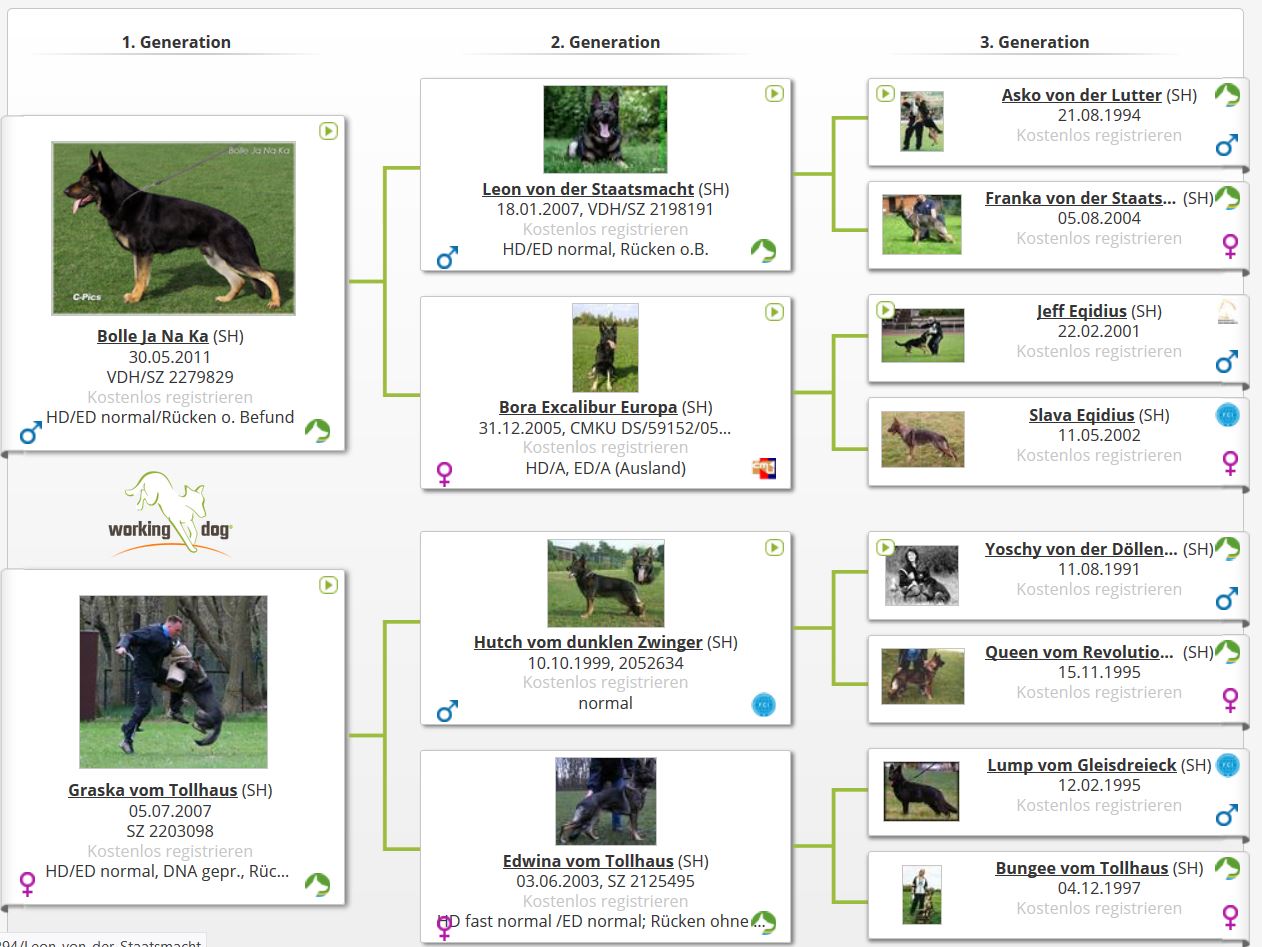This screenshot has height=947, width=1262.
Task: Click the play icon on Bolle Ja Na Ka card
Action: pos(328,131)
